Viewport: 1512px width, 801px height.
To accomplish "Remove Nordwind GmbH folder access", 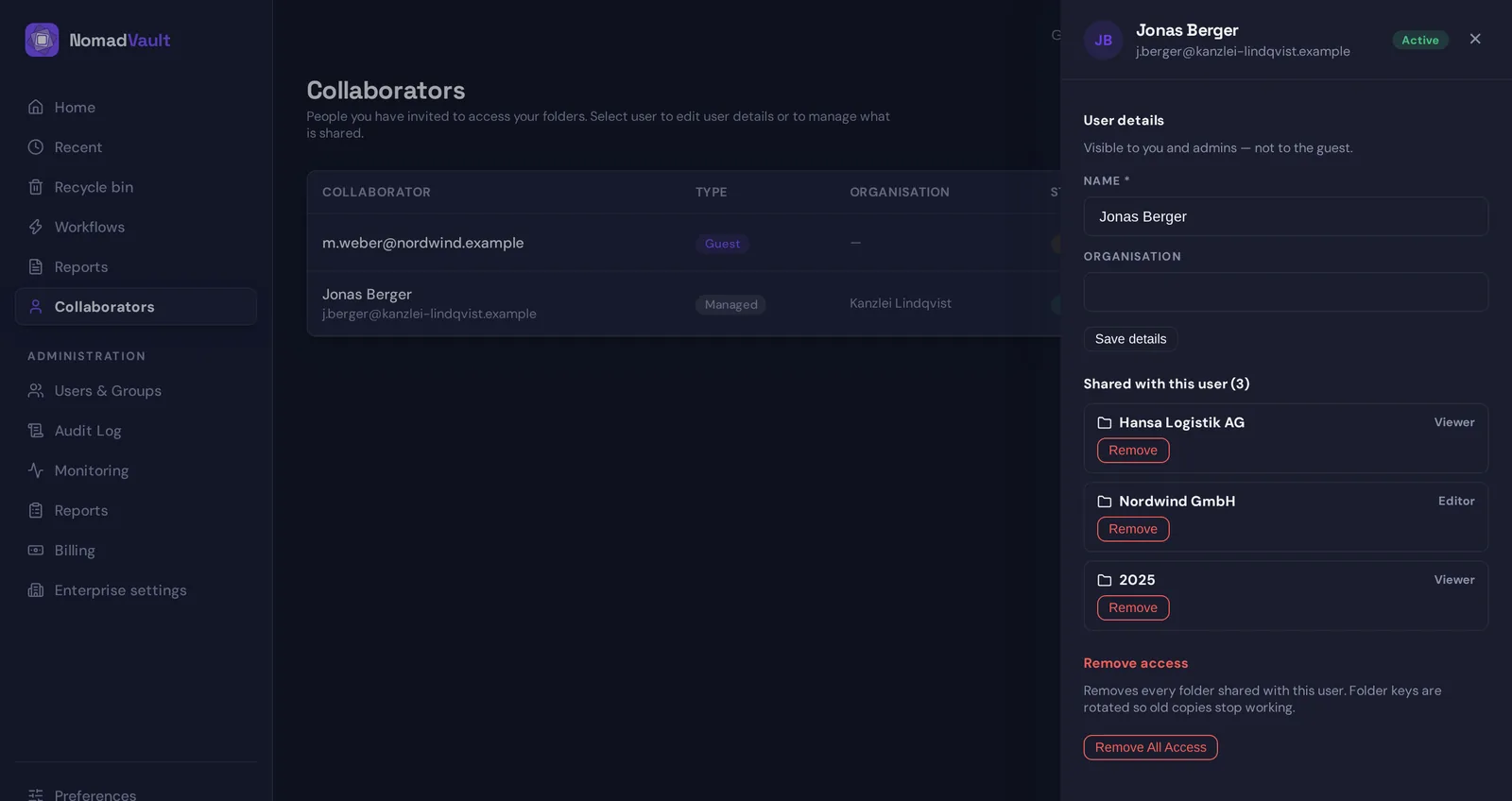I will tap(1133, 529).
